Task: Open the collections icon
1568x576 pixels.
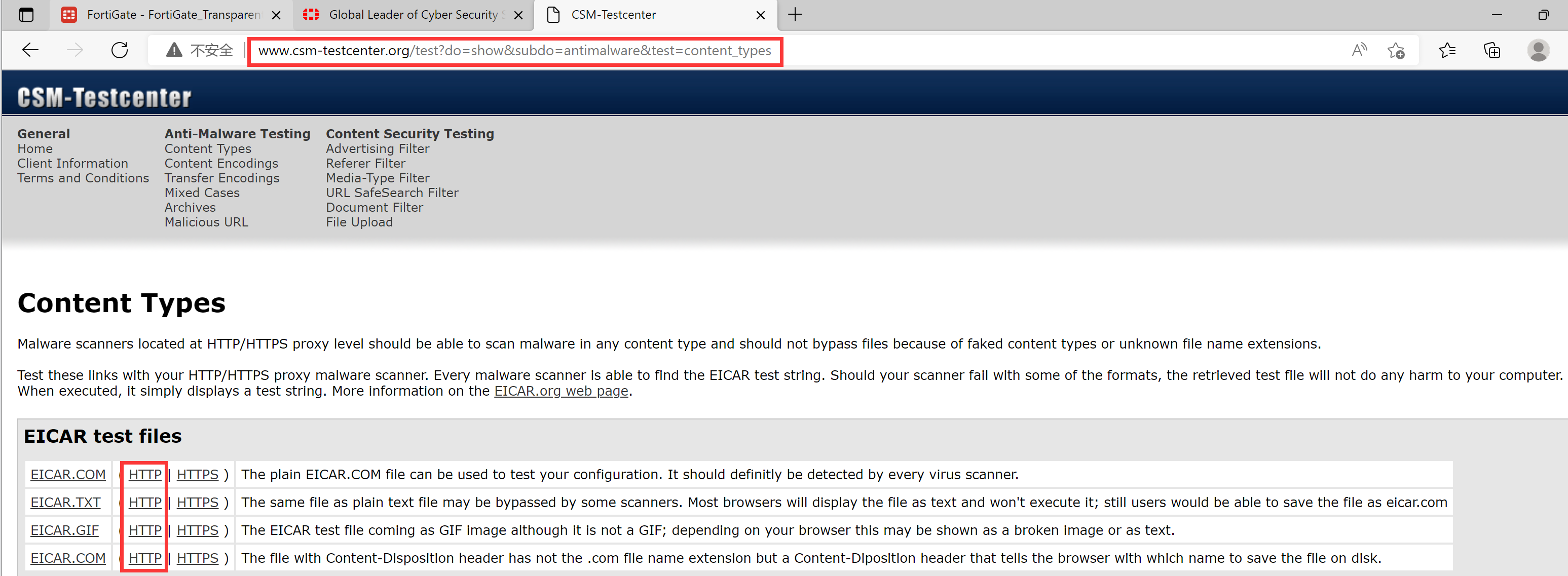Action: pyautogui.click(x=1492, y=51)
